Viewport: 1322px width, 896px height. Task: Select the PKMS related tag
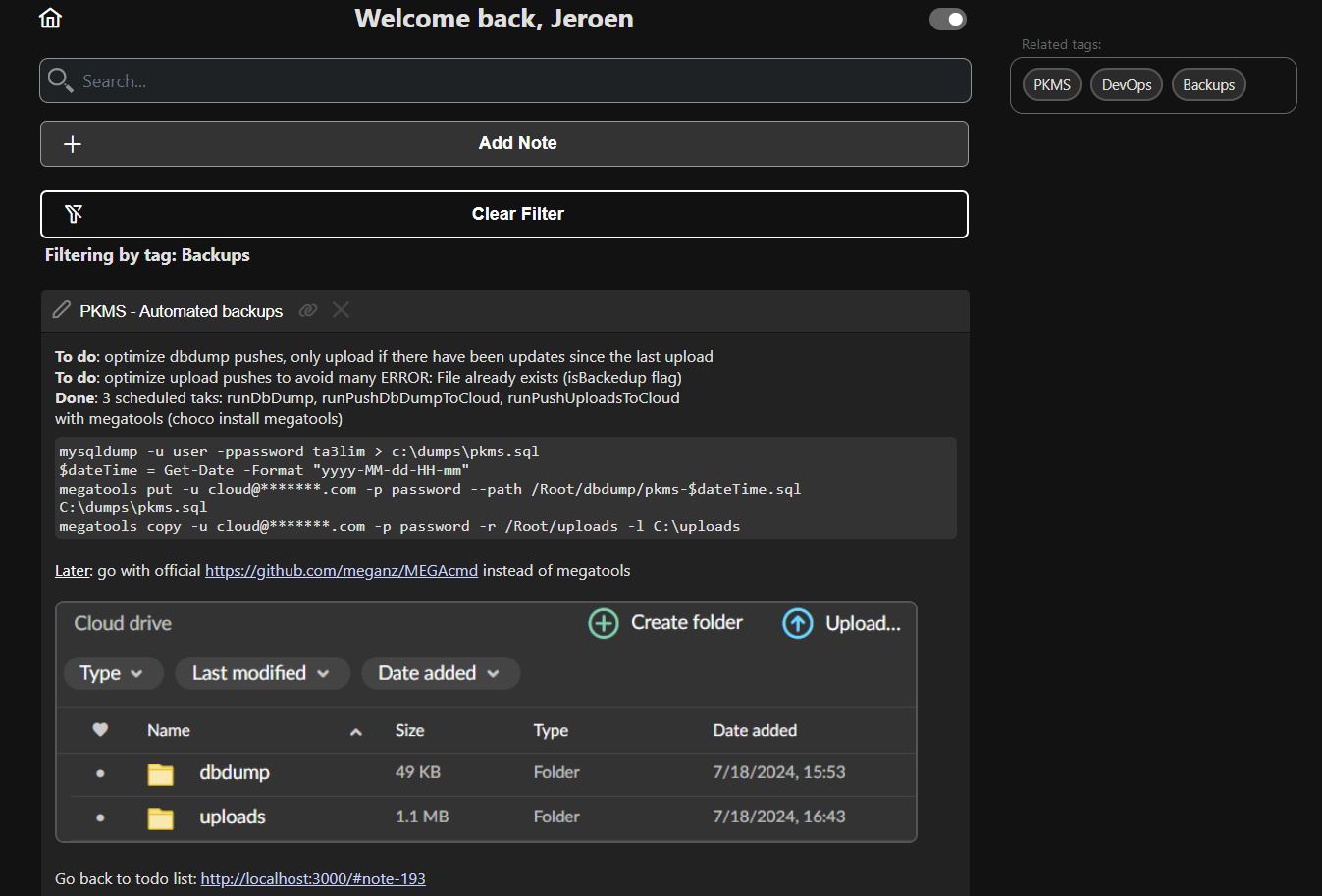[x=1052, y=85]
